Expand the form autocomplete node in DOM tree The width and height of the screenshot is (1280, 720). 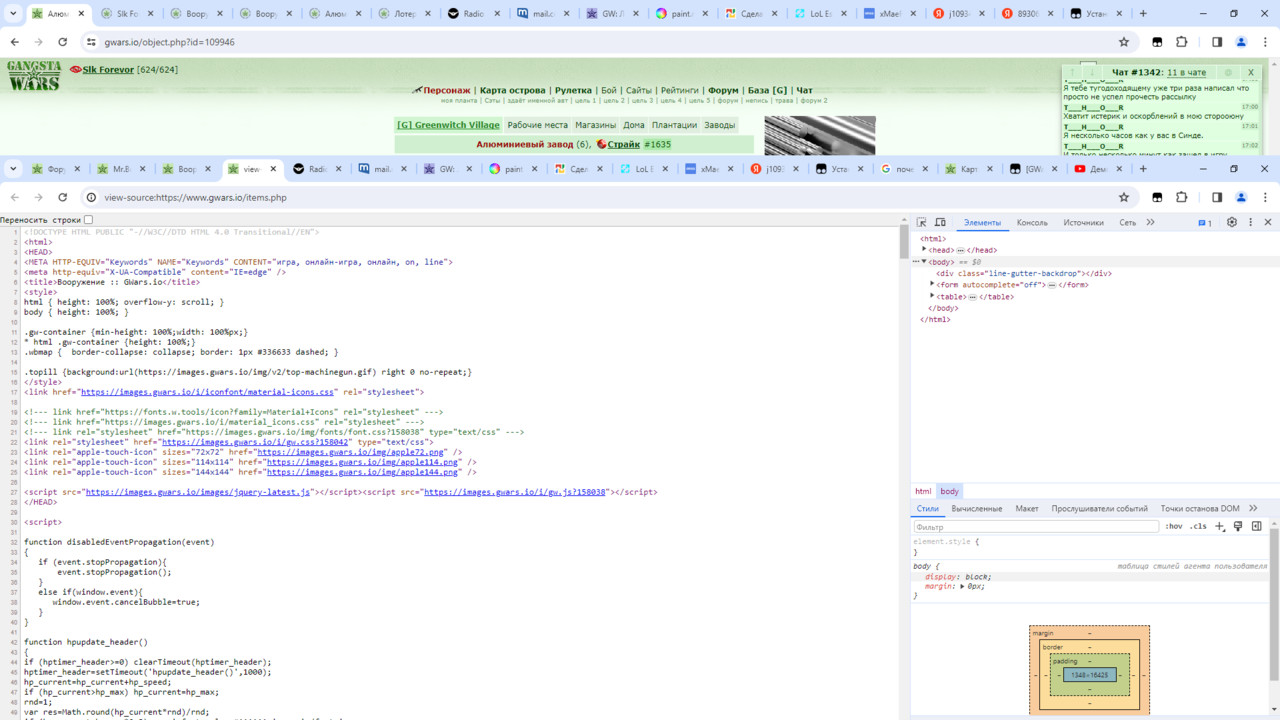932,284
